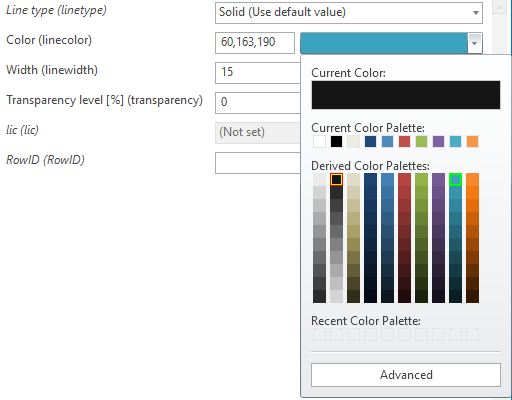Click the RowID (RowID) label

tap(45, 160)
